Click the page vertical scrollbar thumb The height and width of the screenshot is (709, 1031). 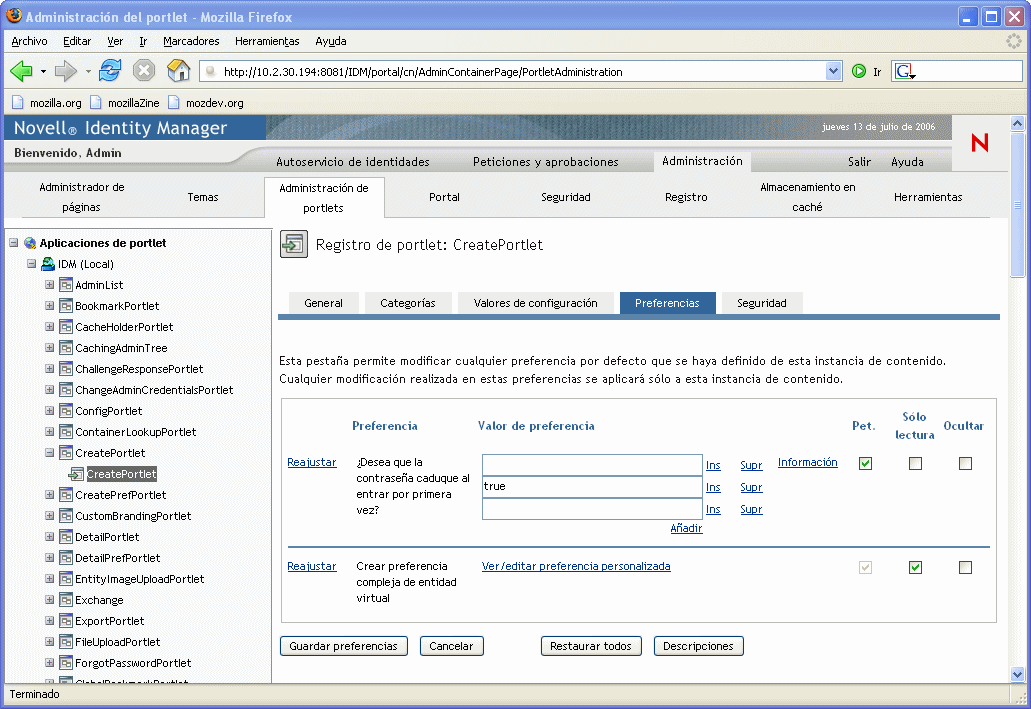click(1017, 205)
